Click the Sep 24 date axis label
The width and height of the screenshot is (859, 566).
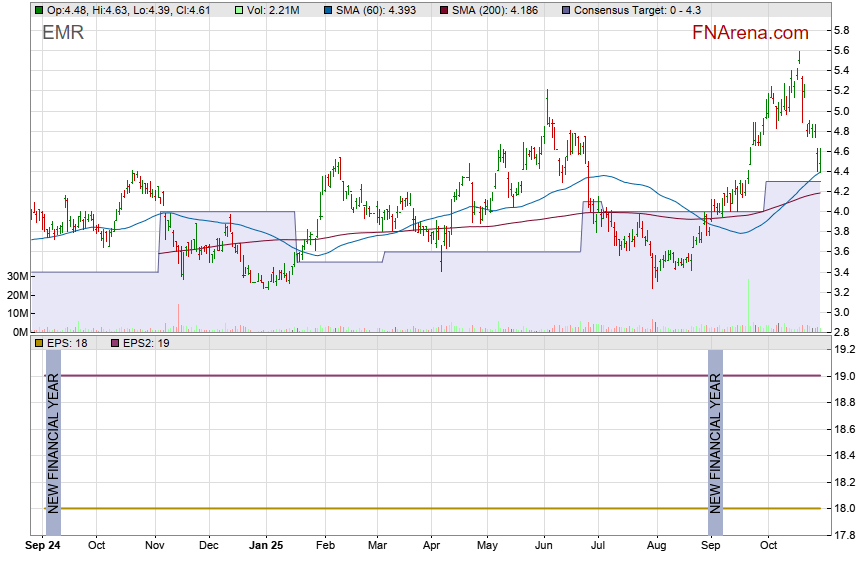(44, 546)
